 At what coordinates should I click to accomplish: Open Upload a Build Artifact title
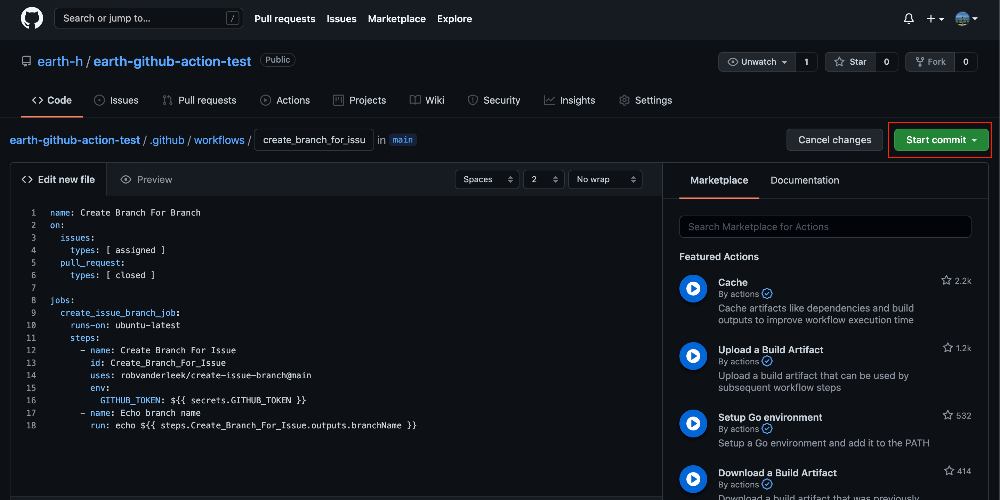[x=770, y=350]
